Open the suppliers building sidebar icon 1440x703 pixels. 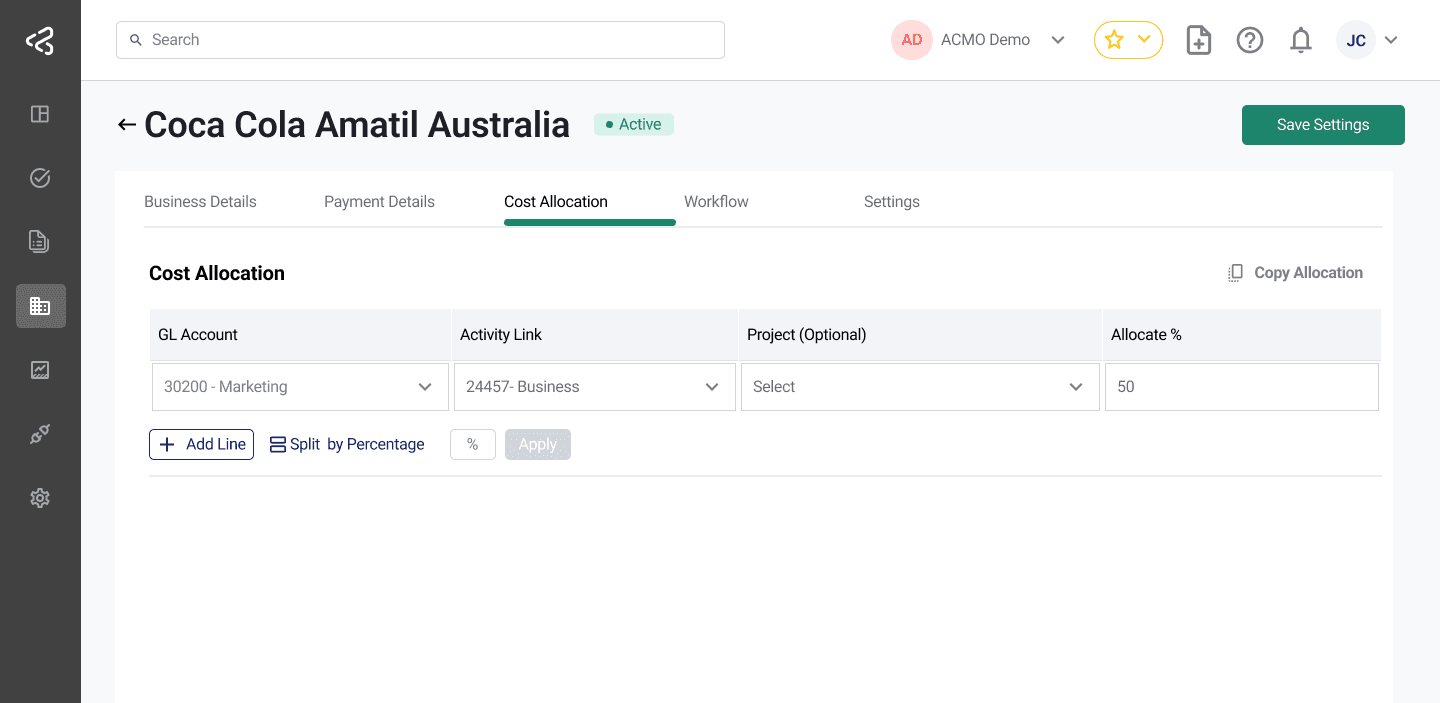tap(41, 306)
